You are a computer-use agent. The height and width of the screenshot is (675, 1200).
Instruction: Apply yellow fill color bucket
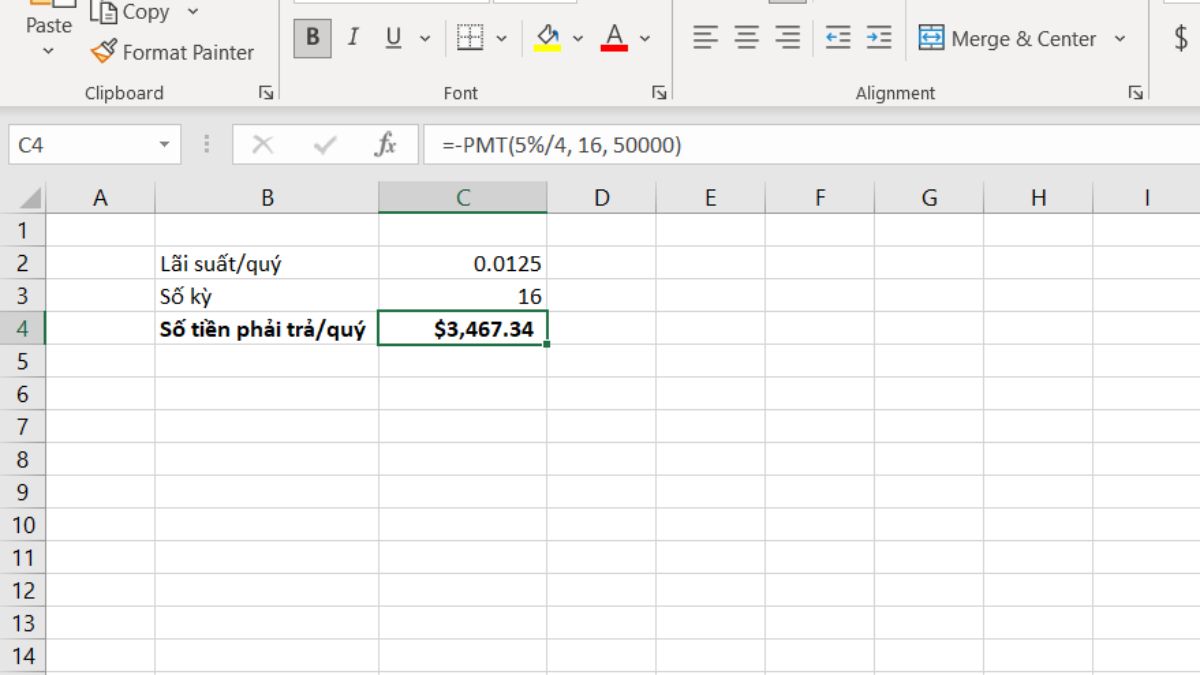point(547,38)
